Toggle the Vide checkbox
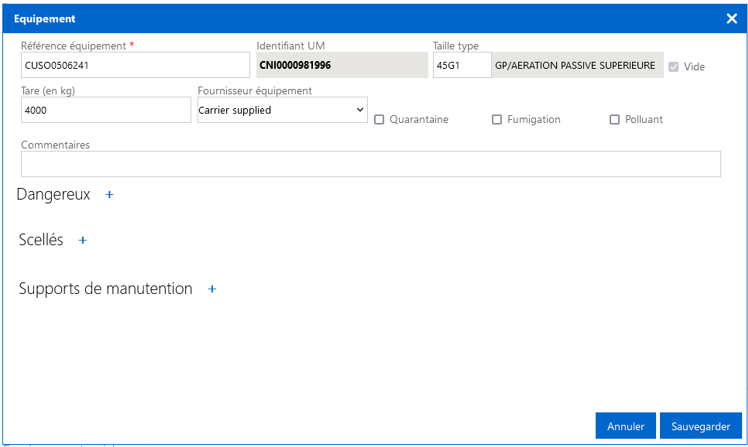 tap(674, 67)
